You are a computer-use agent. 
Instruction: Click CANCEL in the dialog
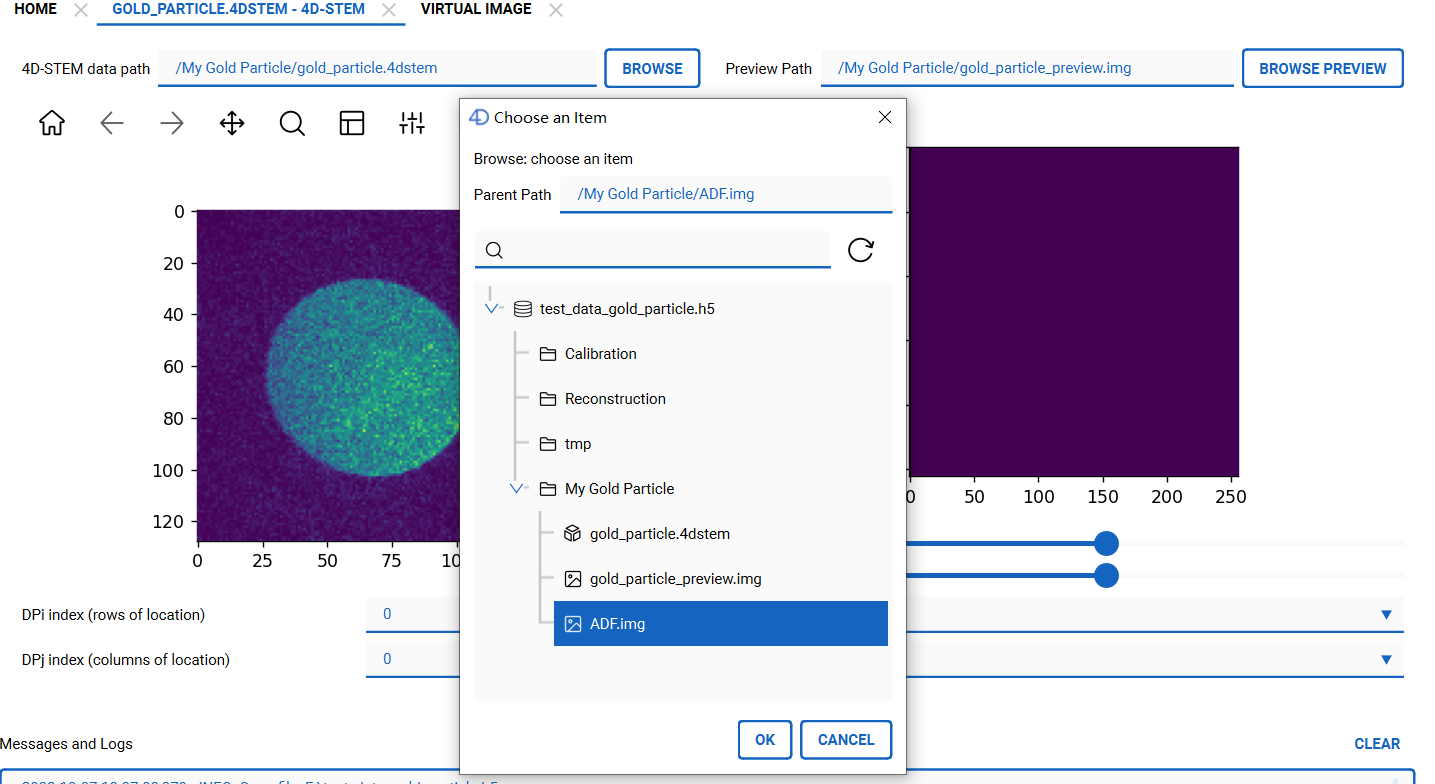click(x=846, y=740)
